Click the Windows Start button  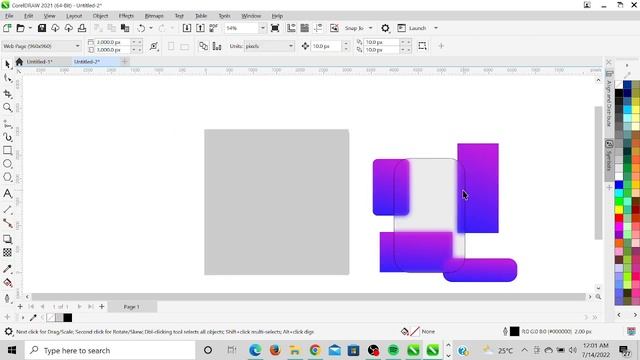[x=11, y=350]
